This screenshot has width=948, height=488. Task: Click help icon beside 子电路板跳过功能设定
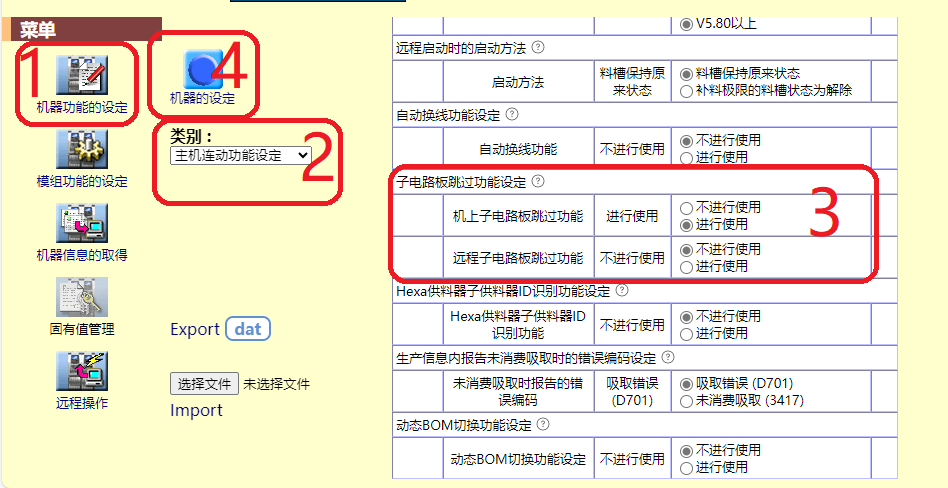pyautogui.click(x=538, y=182)
